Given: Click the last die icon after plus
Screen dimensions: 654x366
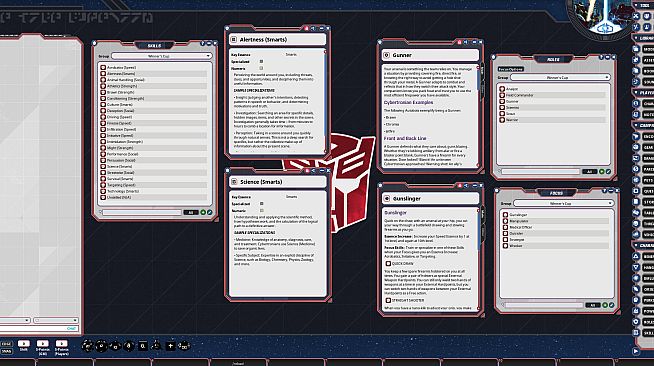Looking at the screenshot, I should pos(184,346).
